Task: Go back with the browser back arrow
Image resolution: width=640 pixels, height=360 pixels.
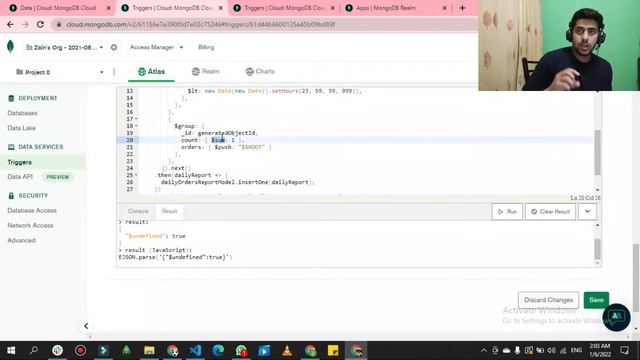Action: [x=11, y=24]
